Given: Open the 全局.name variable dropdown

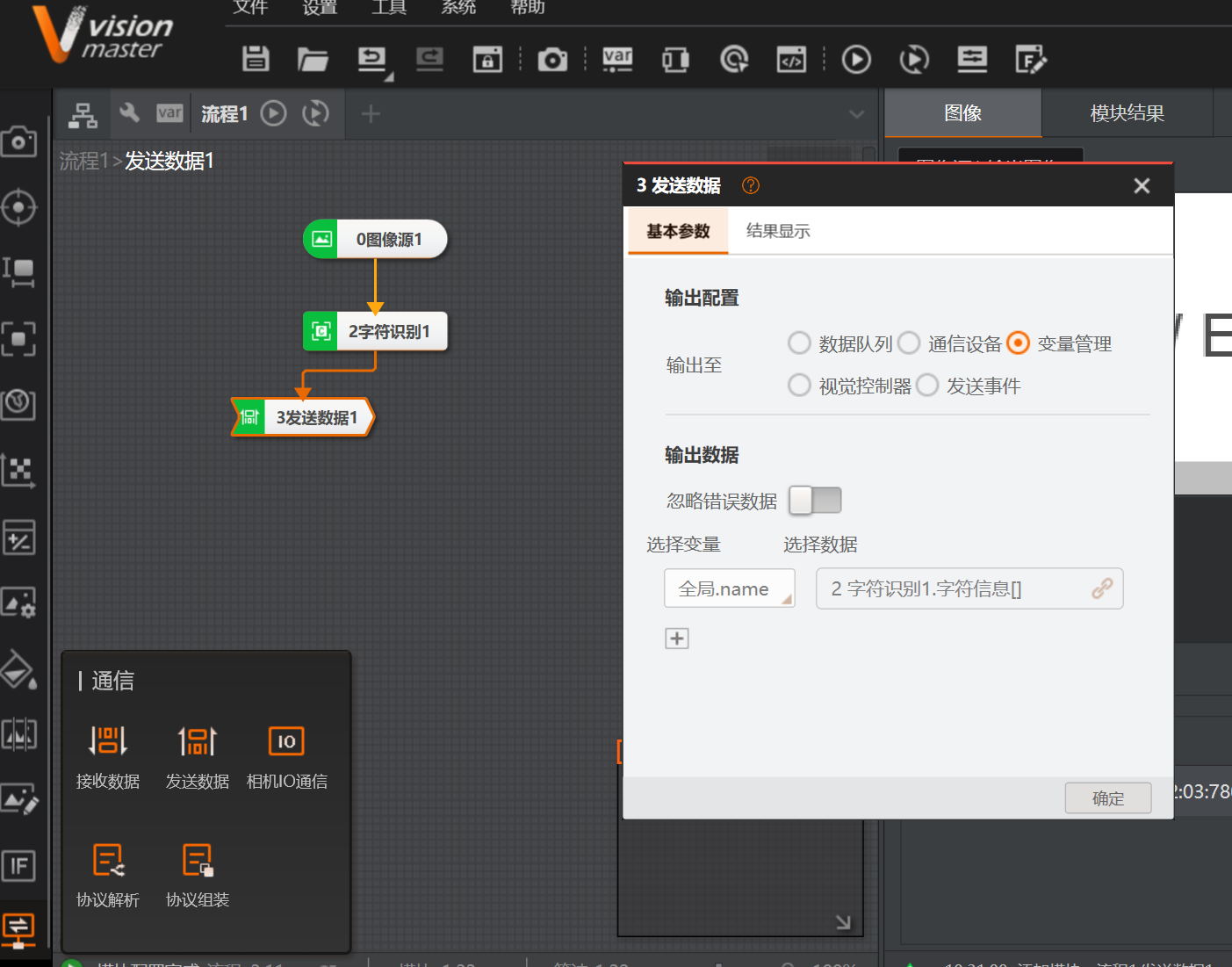Looking at the screenshot, I should 729,588.
